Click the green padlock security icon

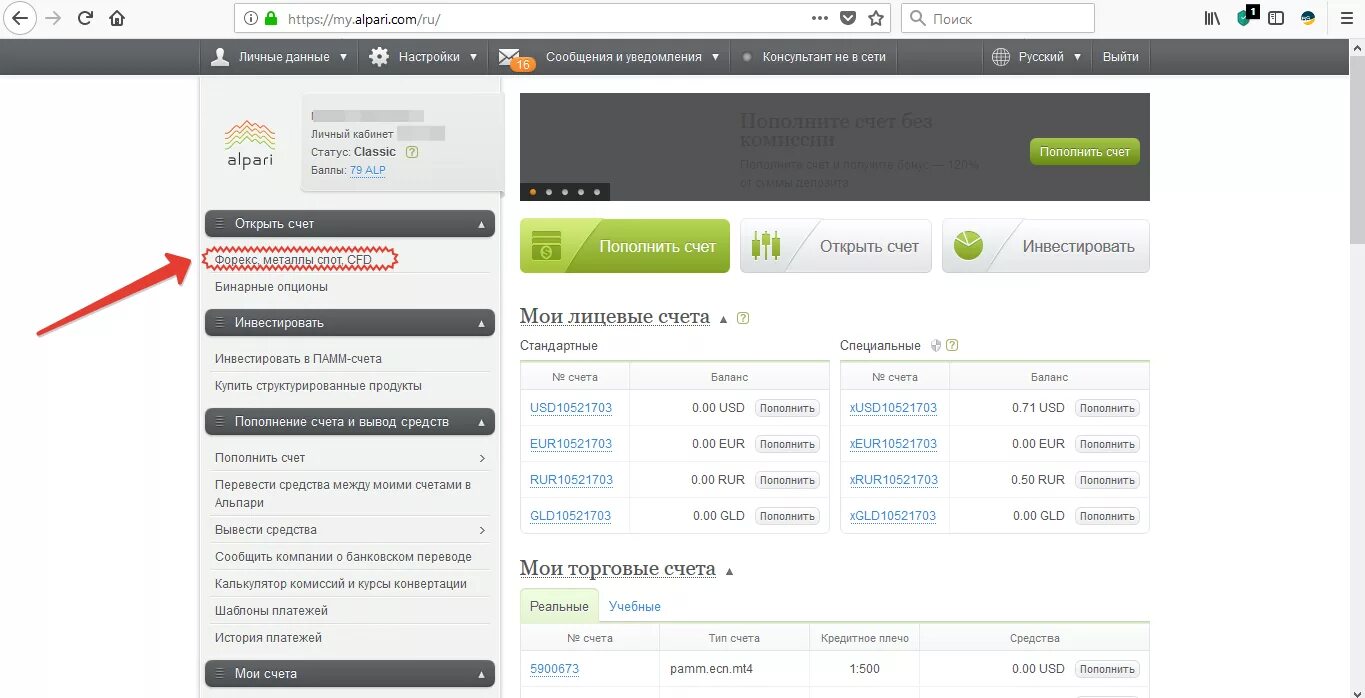(x=272, y=18)
